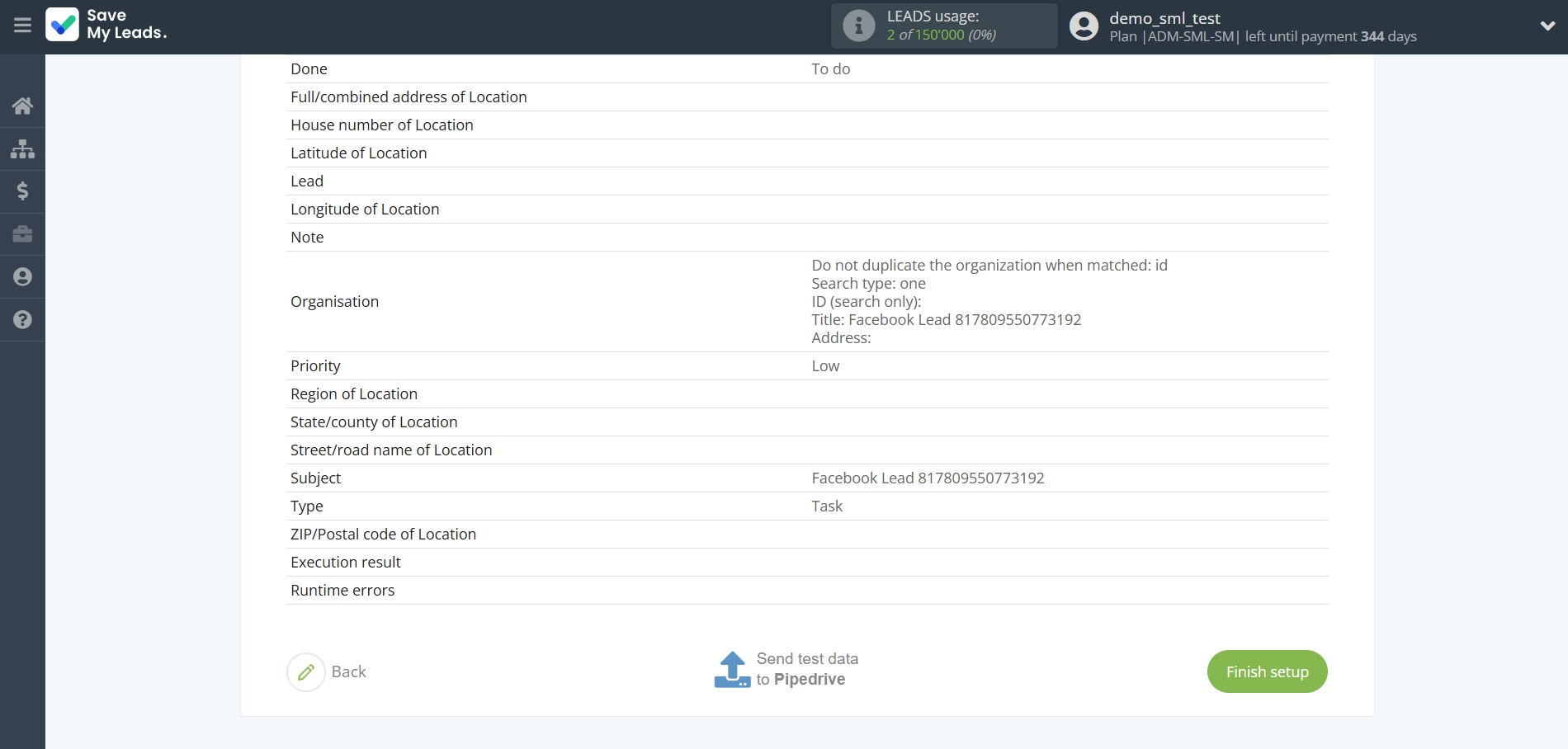Image resolution: width=1568 pixels, height=749 pixels.
Task: Click the Subject field value
Action: (927, 478)
